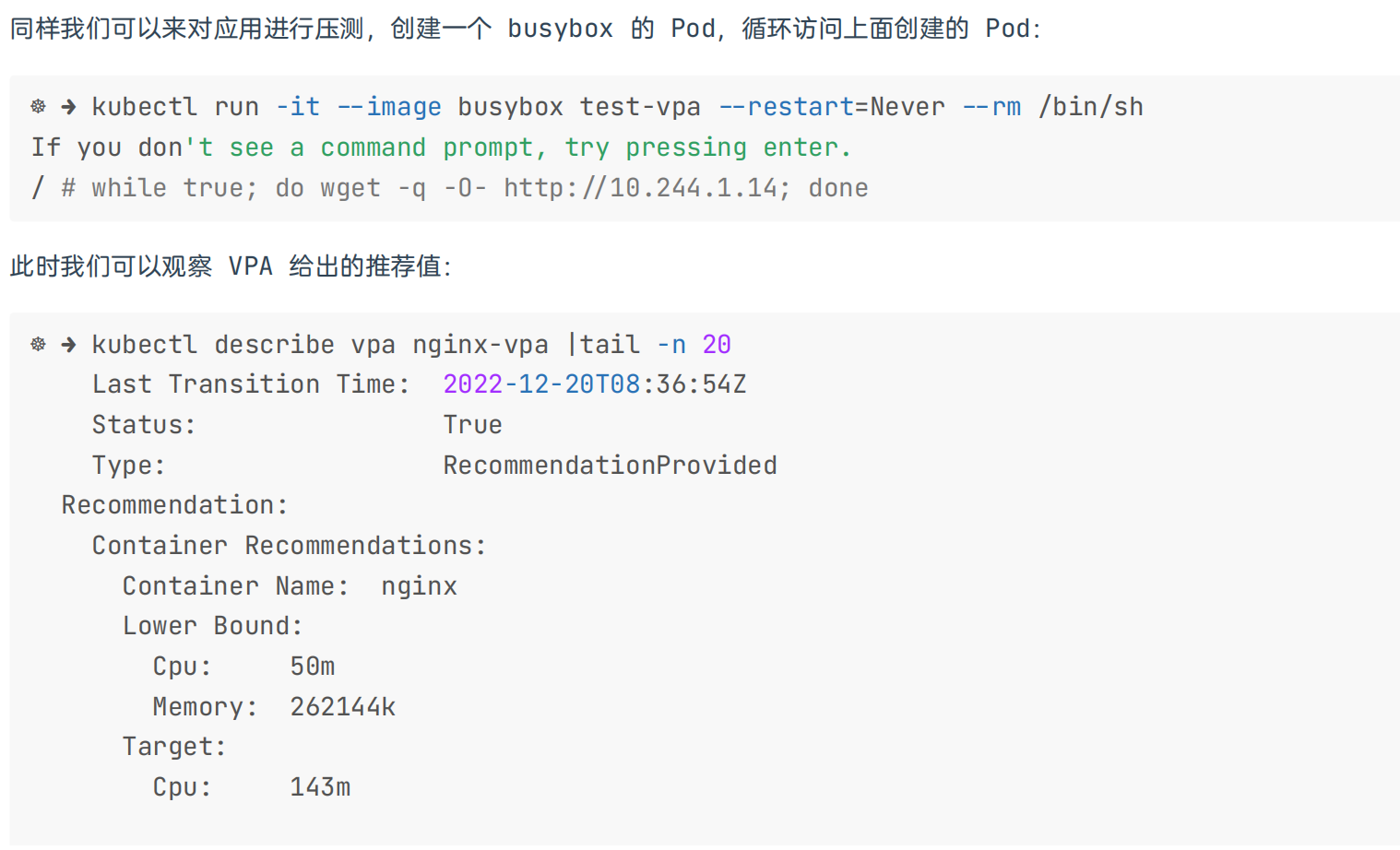Screen dimensions: 1400x850
Task: Click the Status value True
Action: (x=472, y=425)
